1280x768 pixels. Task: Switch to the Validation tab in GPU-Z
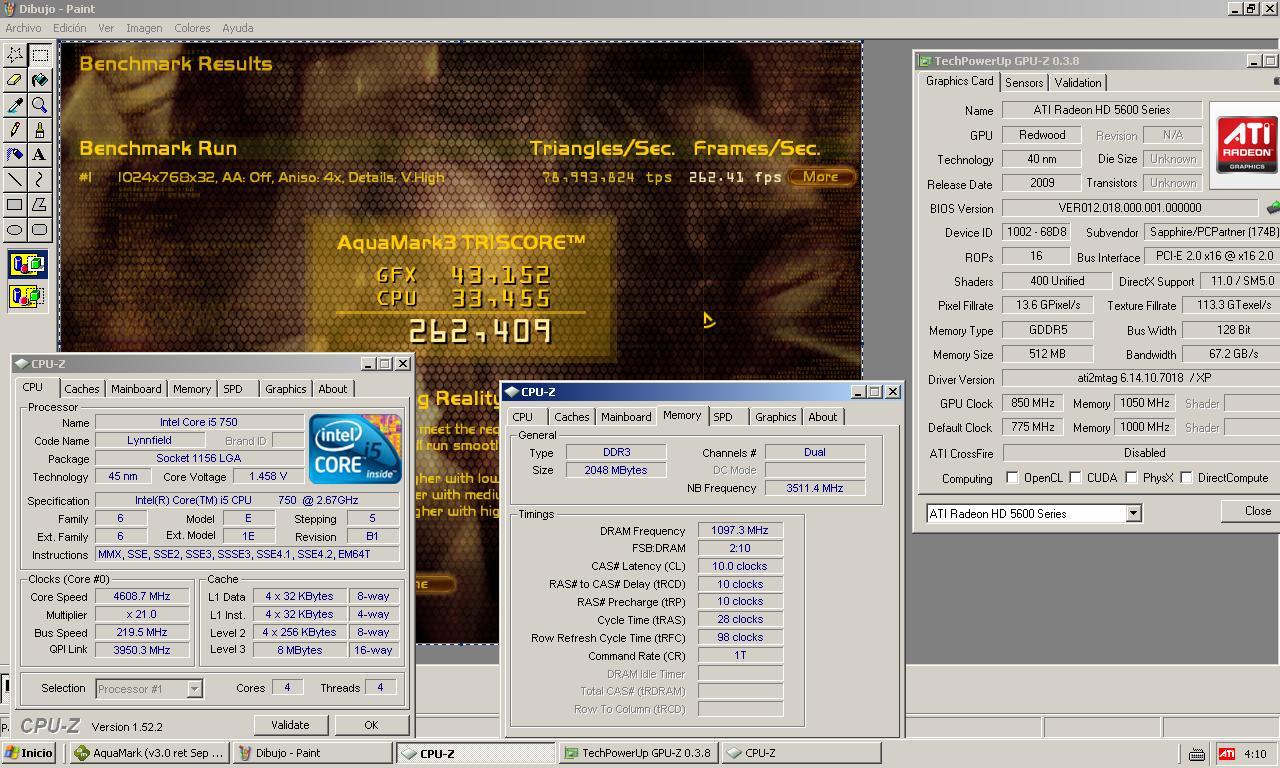pos(1078,83)
